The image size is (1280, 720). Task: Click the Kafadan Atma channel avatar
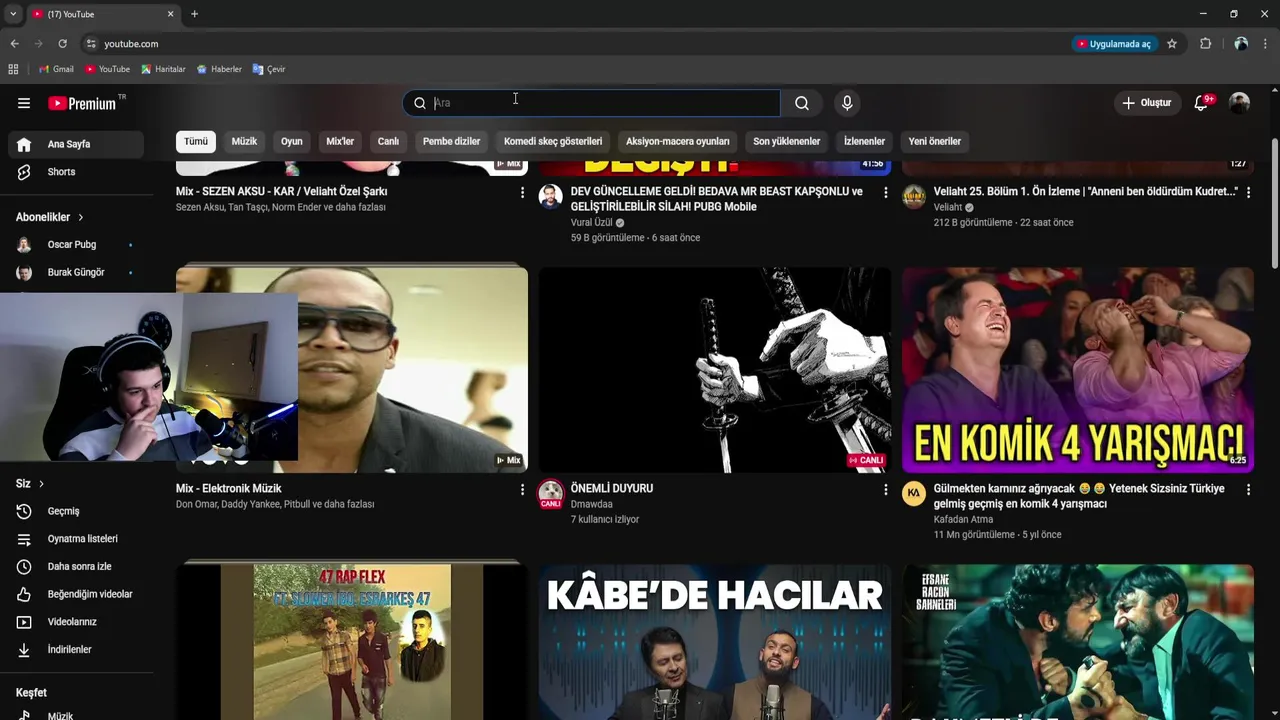click(914, 494)
